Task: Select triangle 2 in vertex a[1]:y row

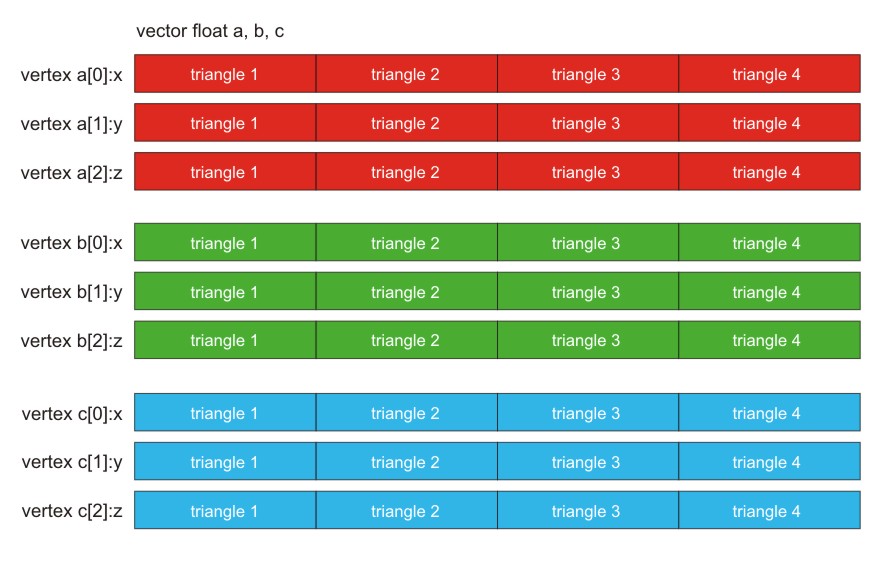Action: 406,123
